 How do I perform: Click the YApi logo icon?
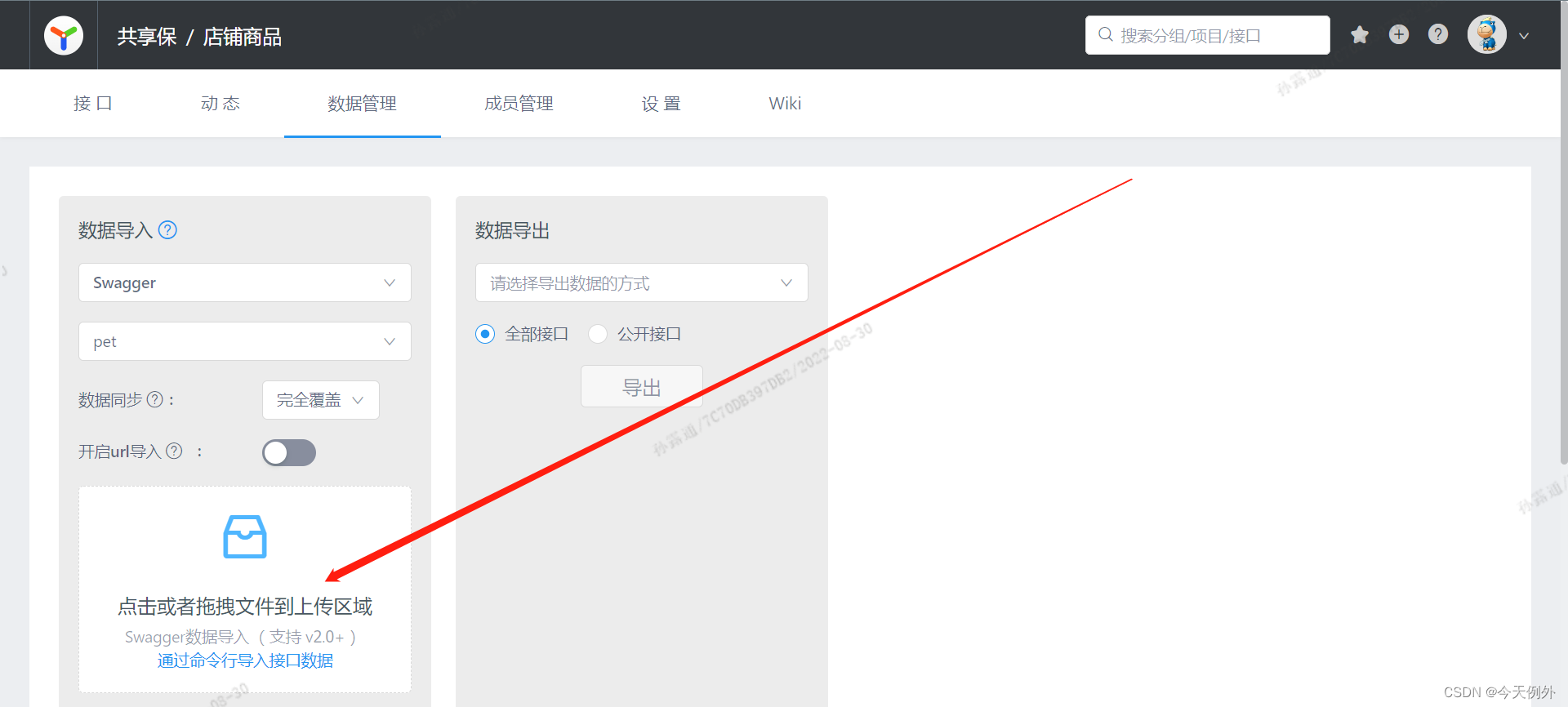point(64,36)
